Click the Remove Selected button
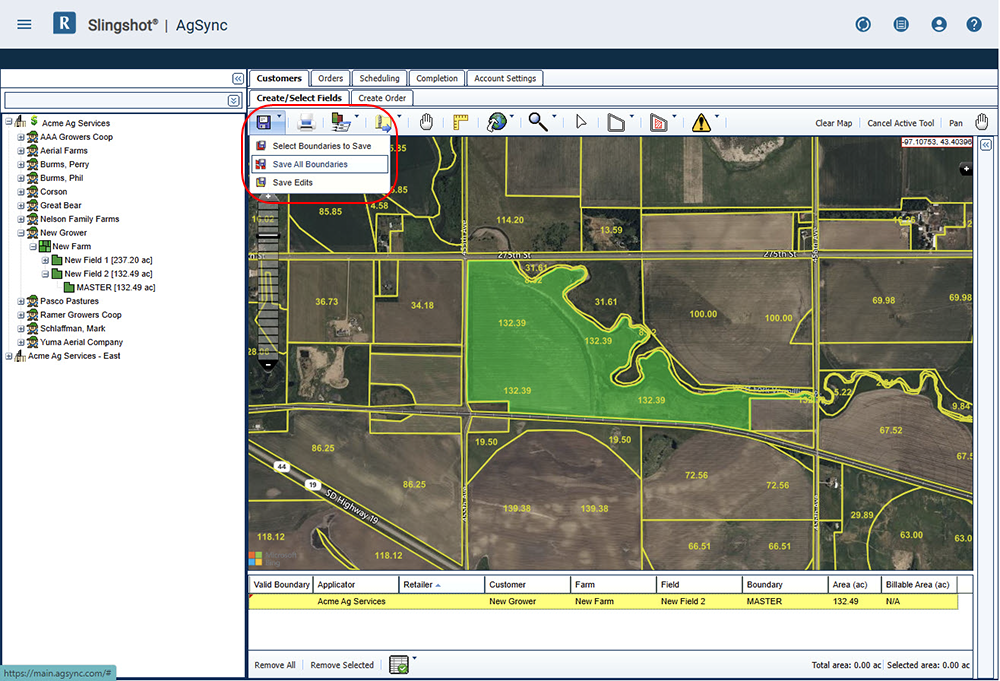 [342, 665]
